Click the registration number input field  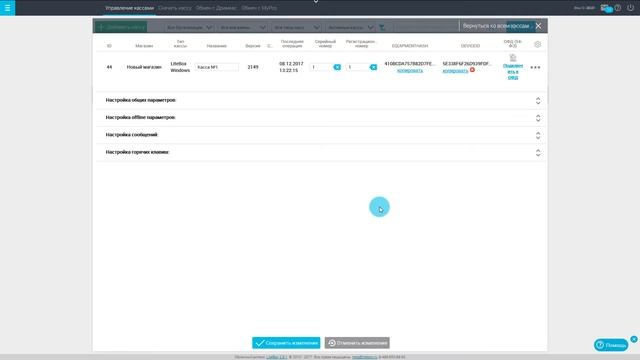[357, 67]
